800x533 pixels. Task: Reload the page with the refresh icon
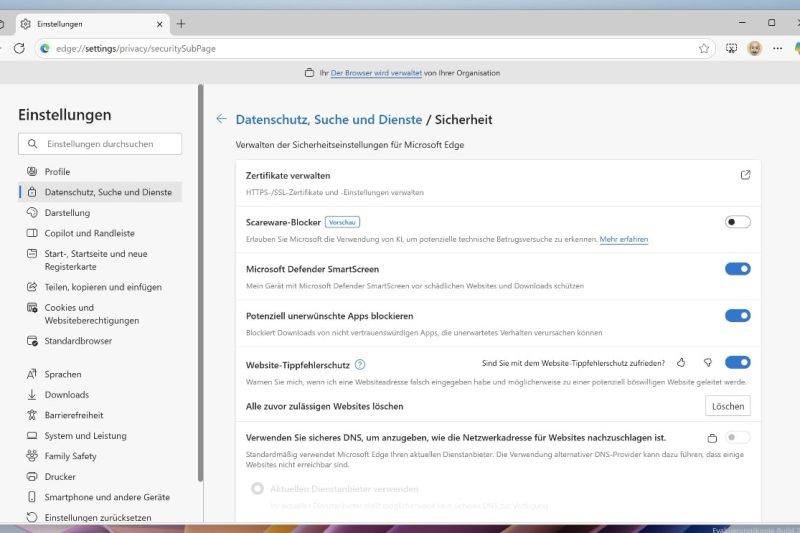click(19, 48)
